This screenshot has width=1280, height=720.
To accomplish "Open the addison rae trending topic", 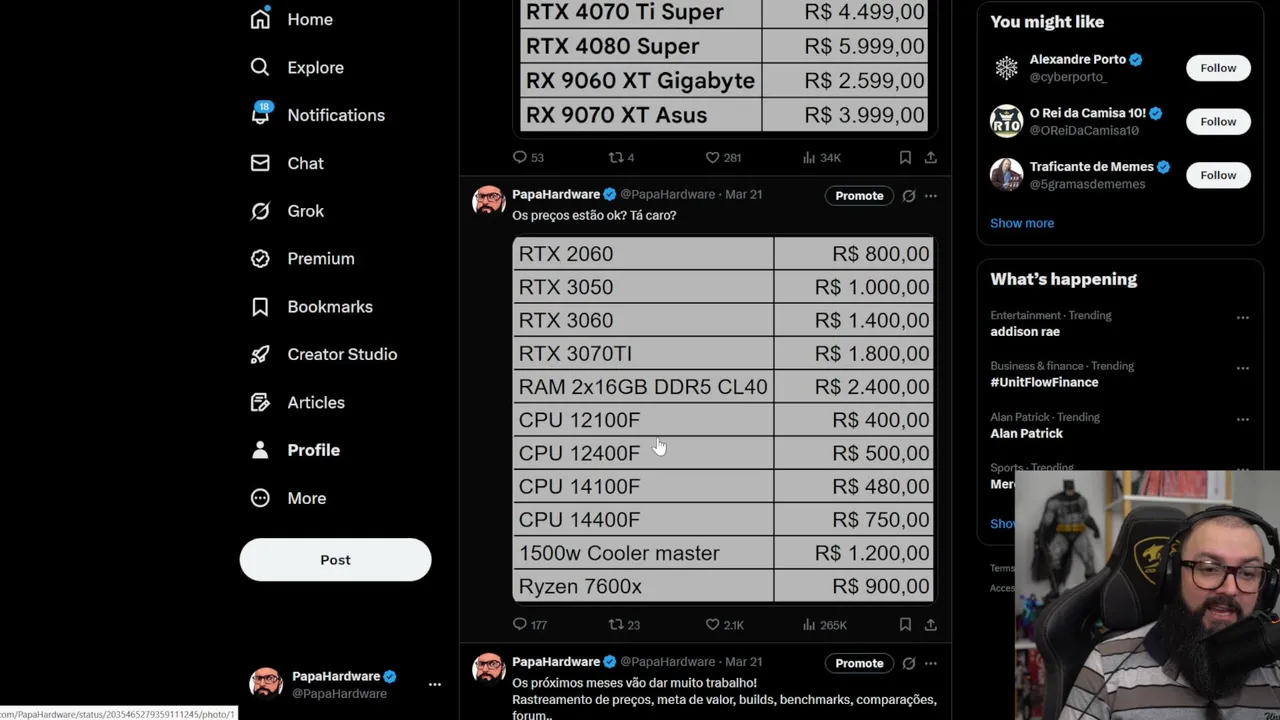I will coord(1025,331).
